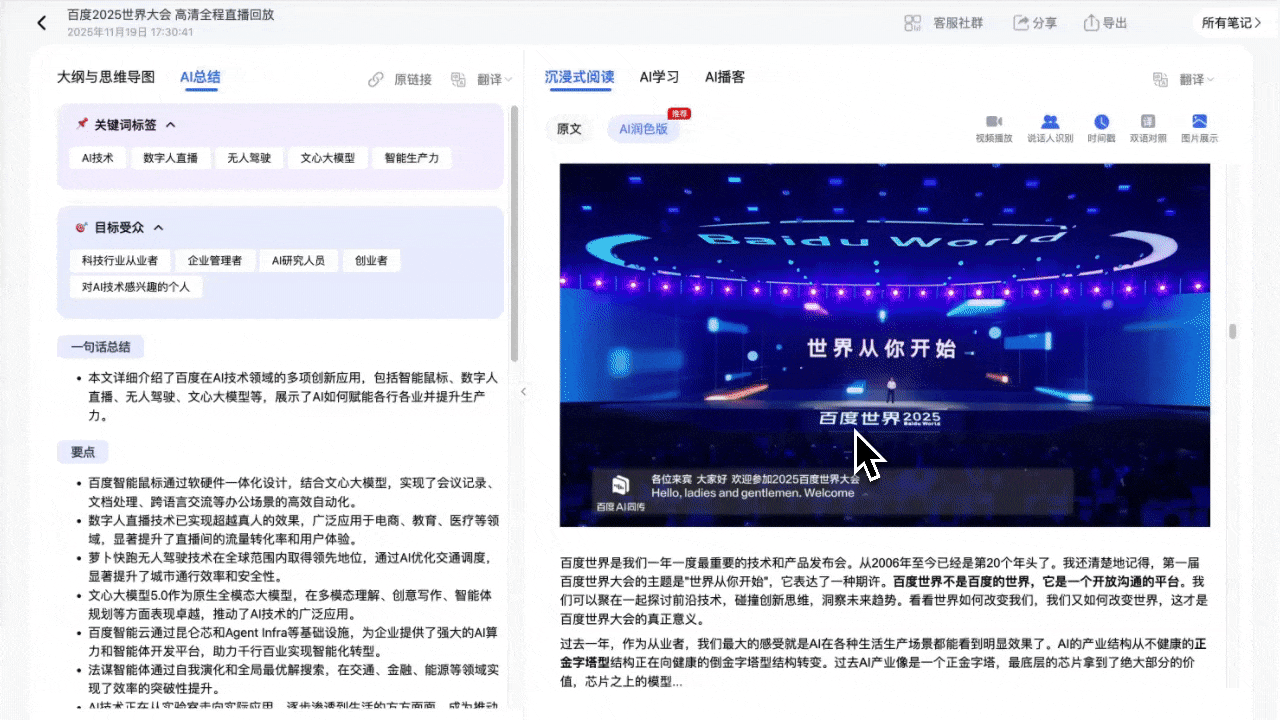
Task: Click the Baidu World video thumbnail
Action: pyautogui.click(x=885, y=345)
